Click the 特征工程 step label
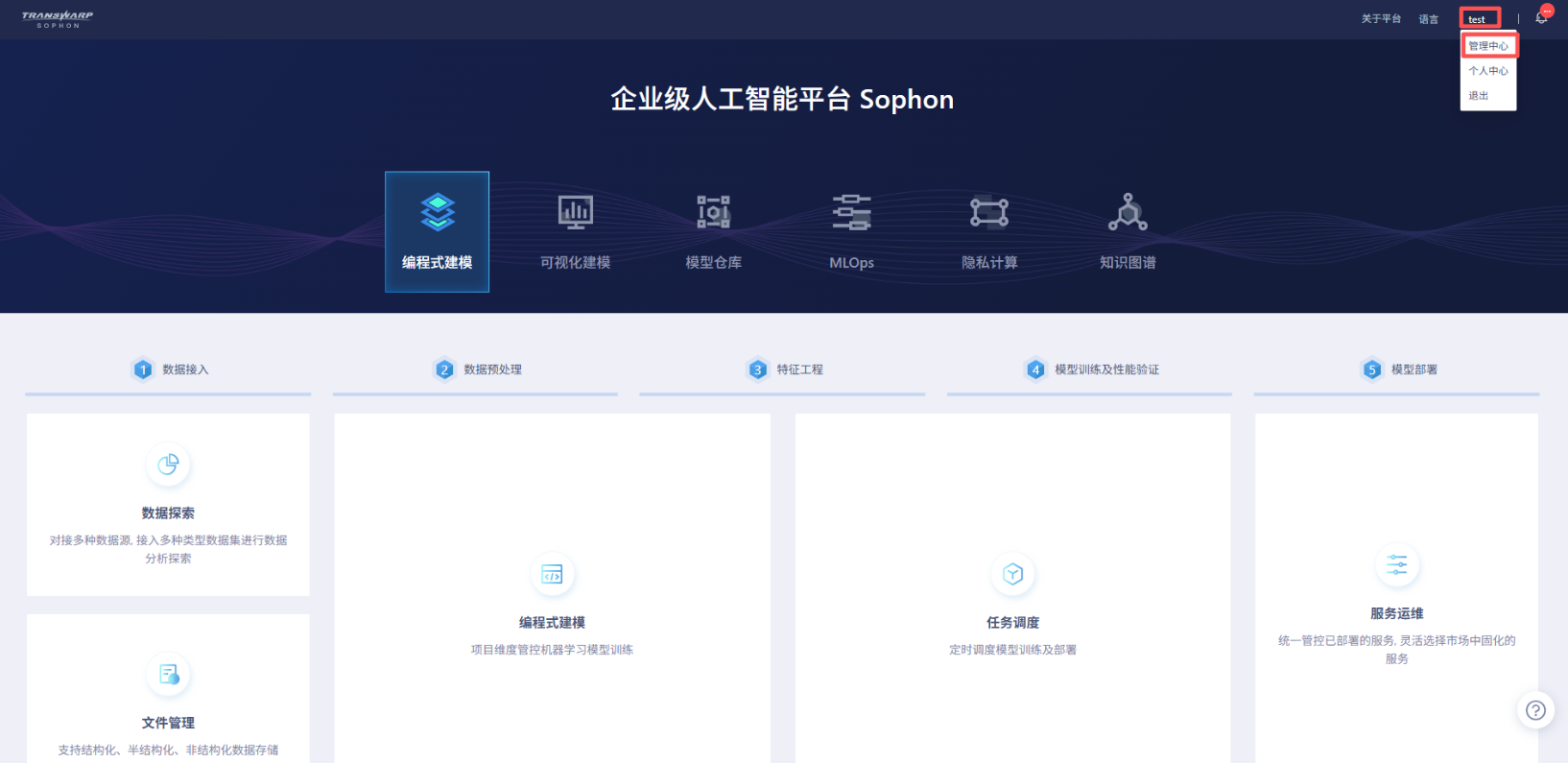The image size is (1568, 763). pos(800,370)
